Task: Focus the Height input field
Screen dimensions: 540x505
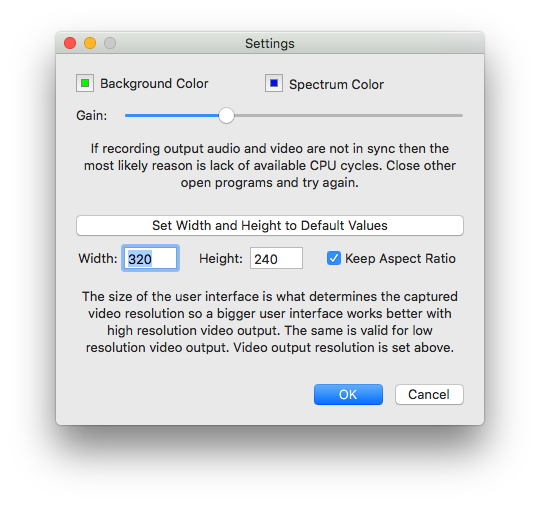Action: [x=276, y=258]
